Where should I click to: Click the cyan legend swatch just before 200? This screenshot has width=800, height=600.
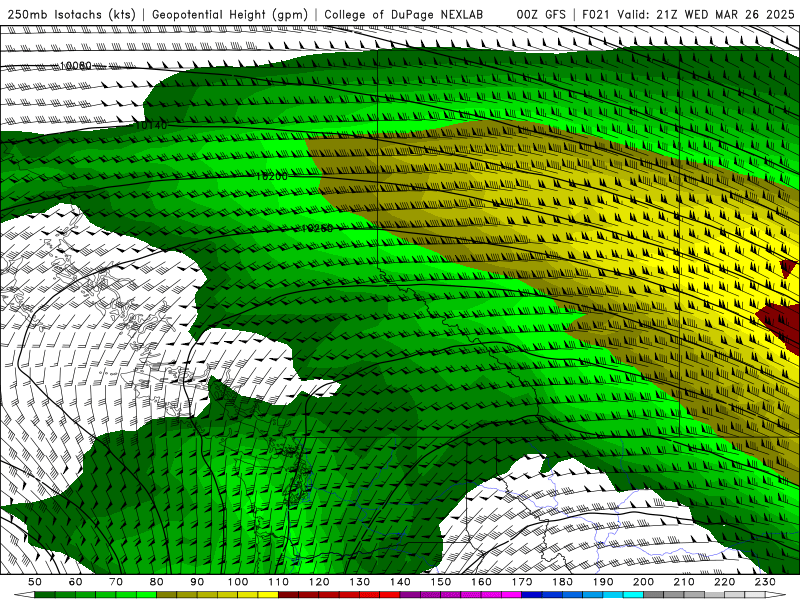(633, 595)
